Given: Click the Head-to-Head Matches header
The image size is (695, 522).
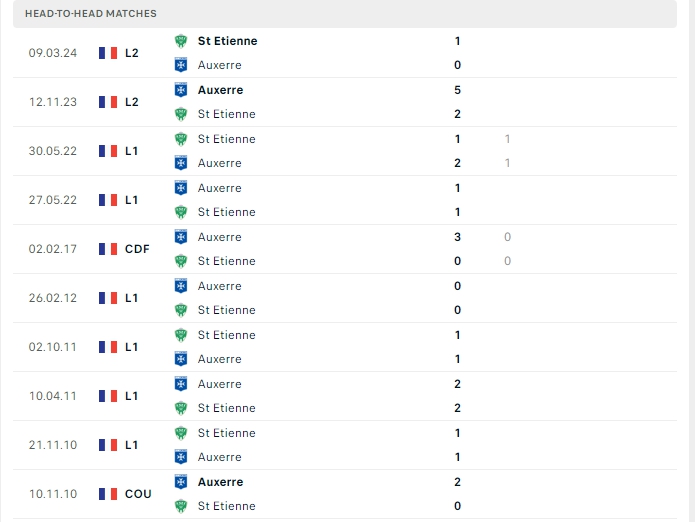Looking at the screenshot, I should [91, 14].
